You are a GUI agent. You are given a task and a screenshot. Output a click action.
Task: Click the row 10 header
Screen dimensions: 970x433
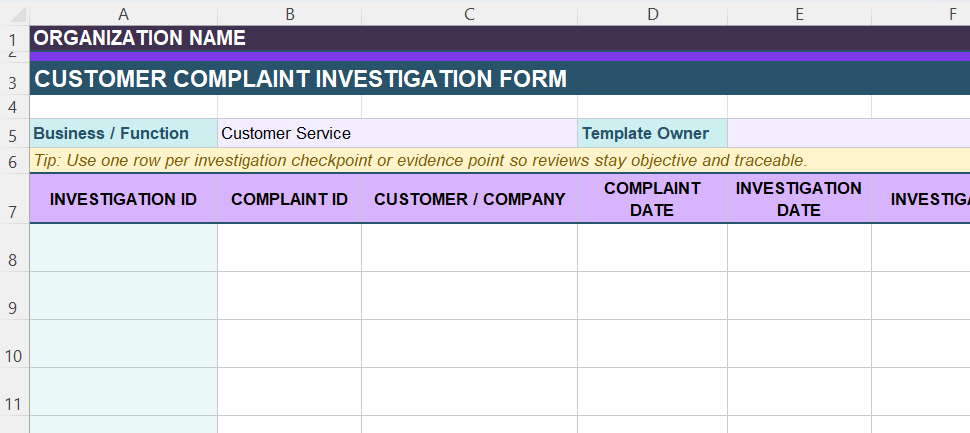[14, 356]
